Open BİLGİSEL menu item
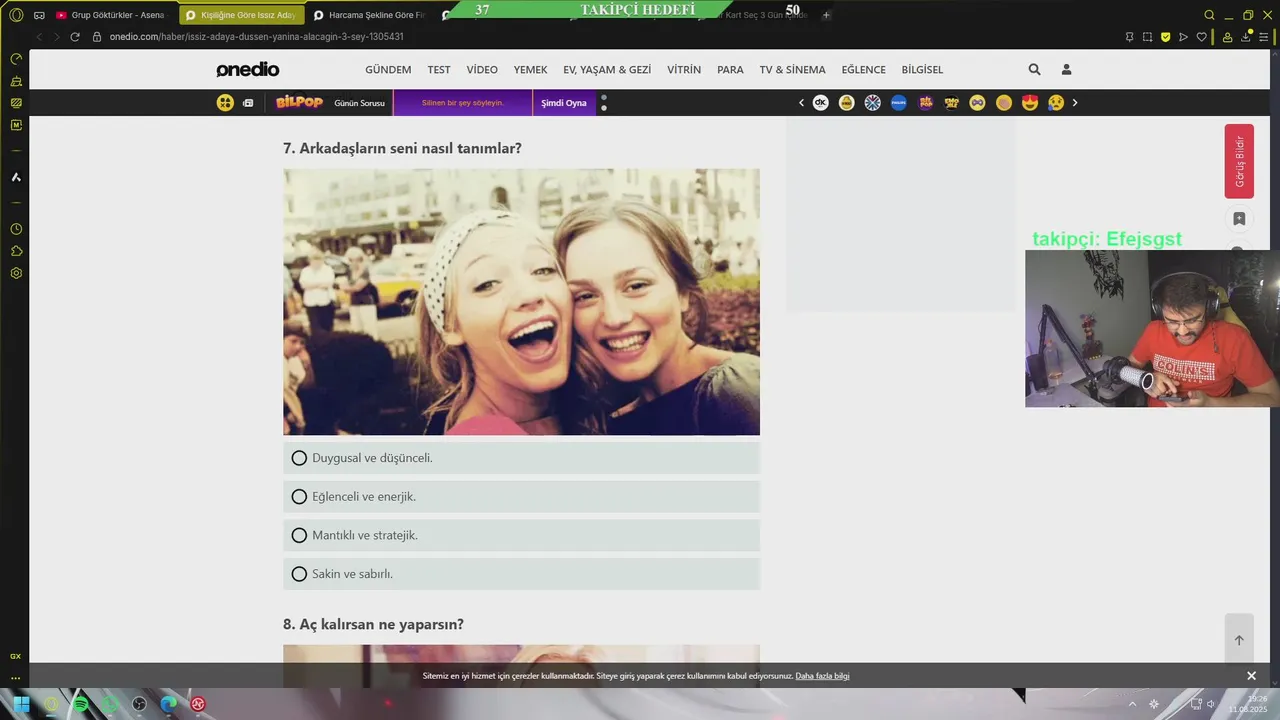This screenshot has width=1280, height=720. point(922,70)
